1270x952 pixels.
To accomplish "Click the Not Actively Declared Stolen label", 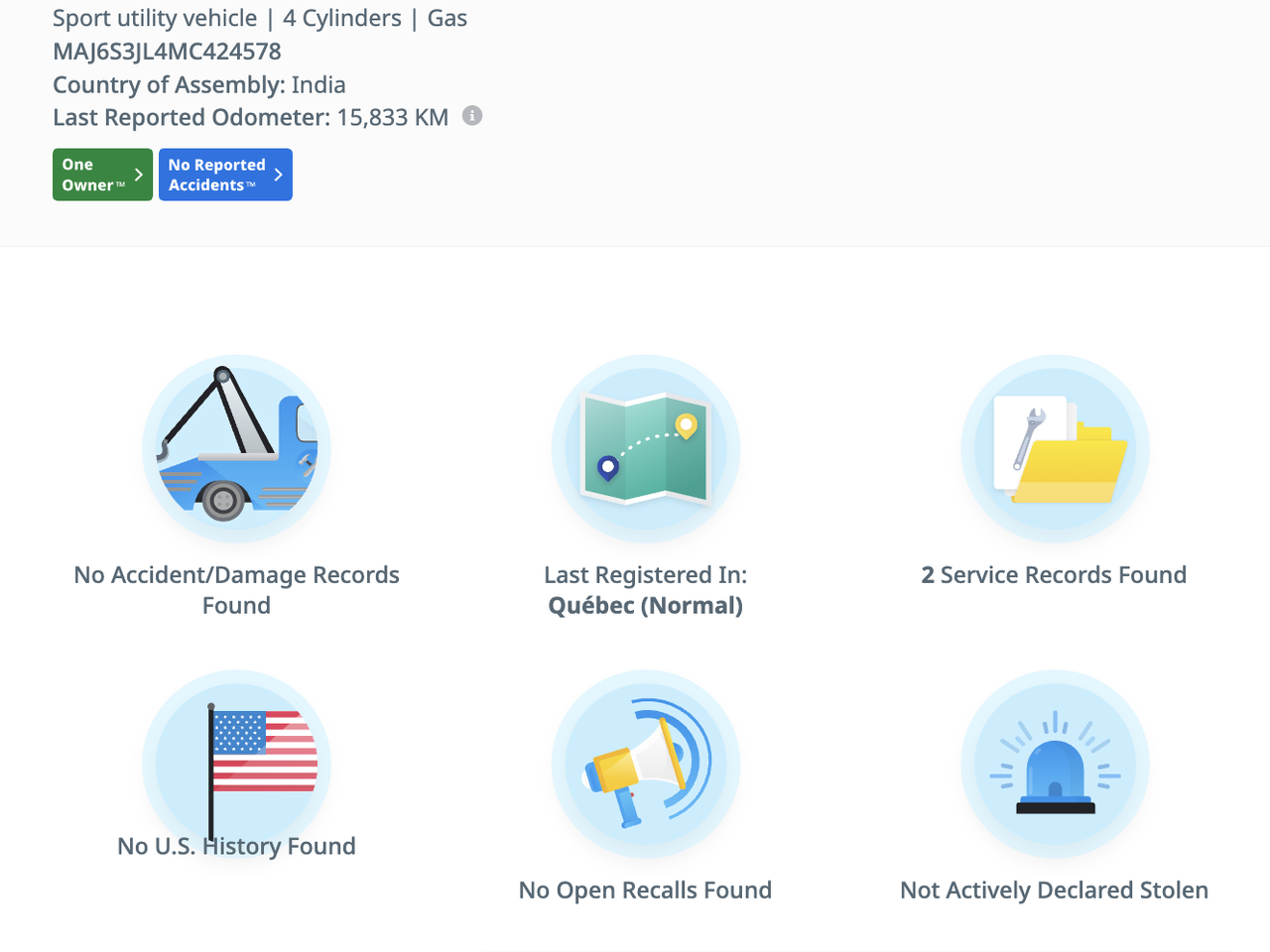I will (1054, 891).
